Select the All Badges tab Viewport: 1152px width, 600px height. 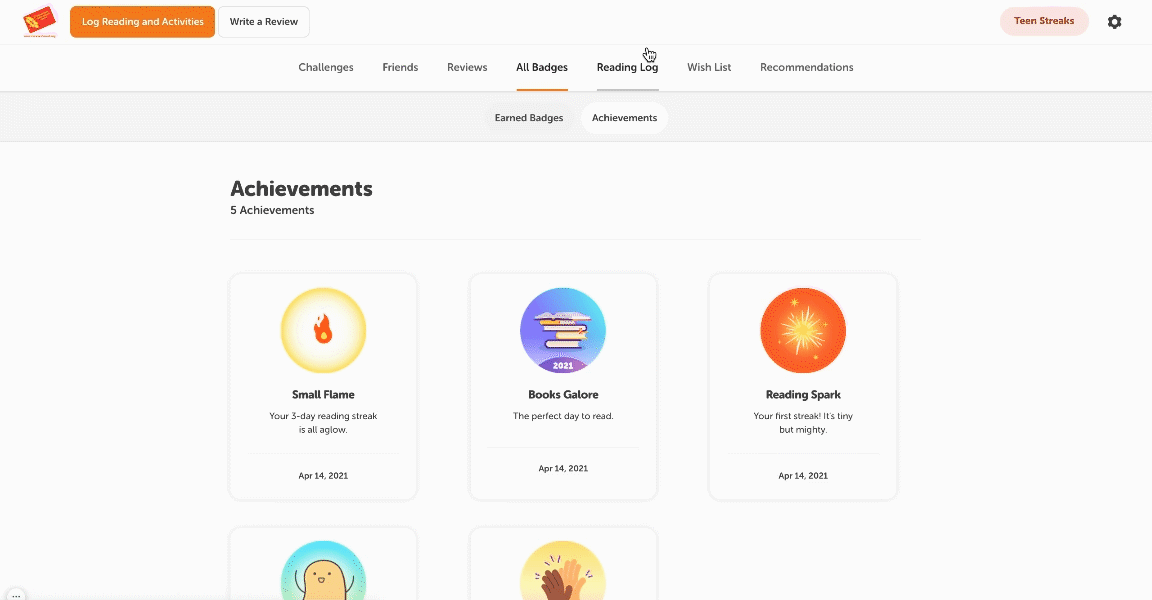tap(542, 68)
